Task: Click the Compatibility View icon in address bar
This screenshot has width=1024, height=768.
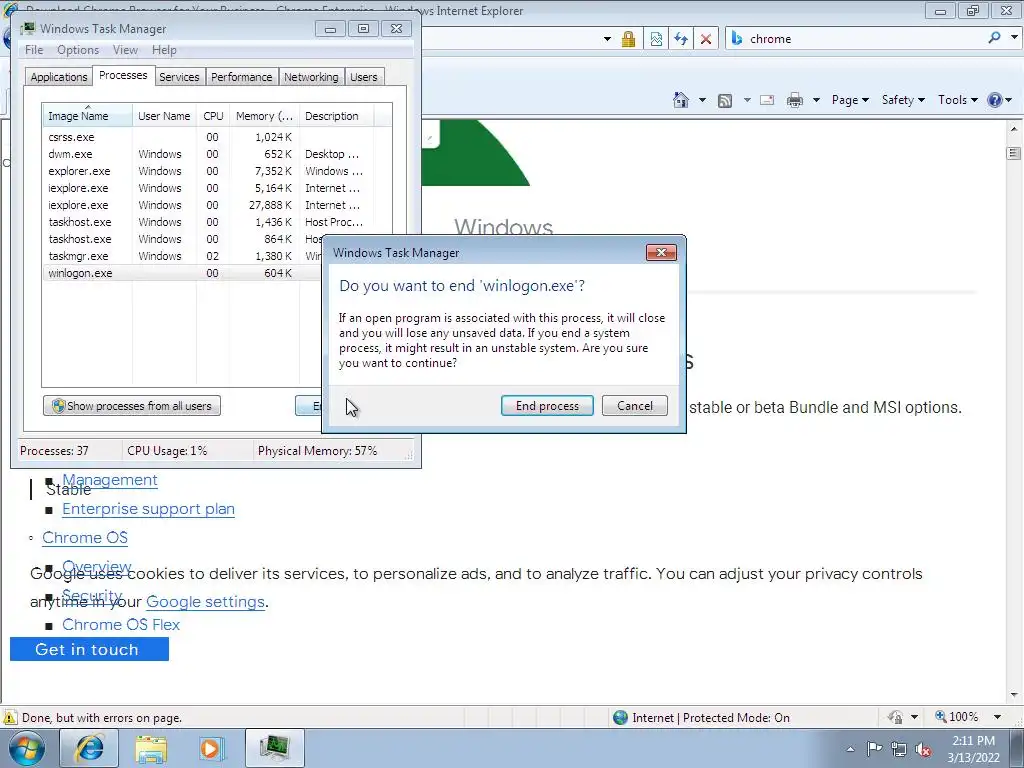Action: (656, 39)
